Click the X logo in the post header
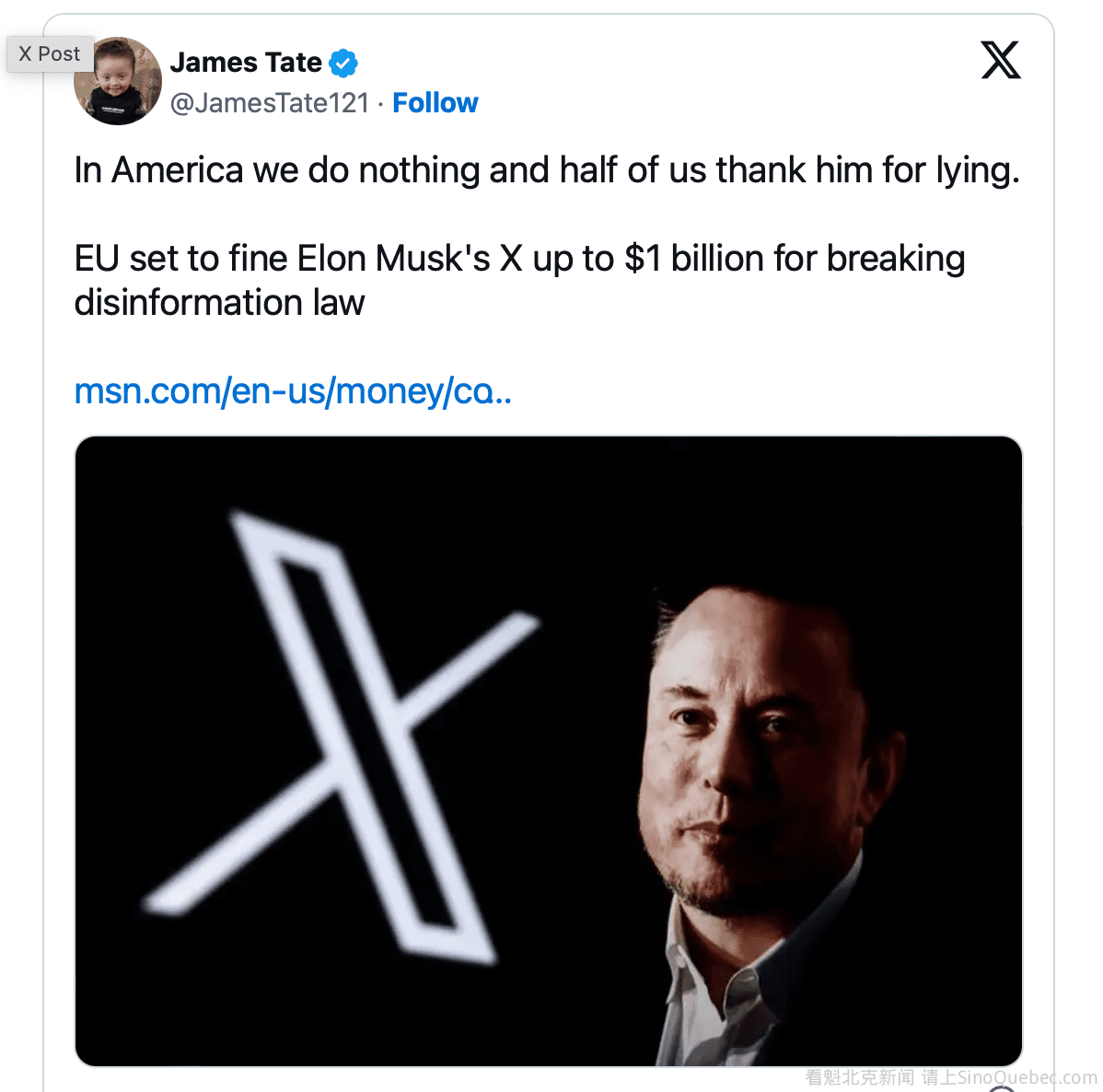The height and width of the screenshot is (1092, 1103). coord(1001,61)
